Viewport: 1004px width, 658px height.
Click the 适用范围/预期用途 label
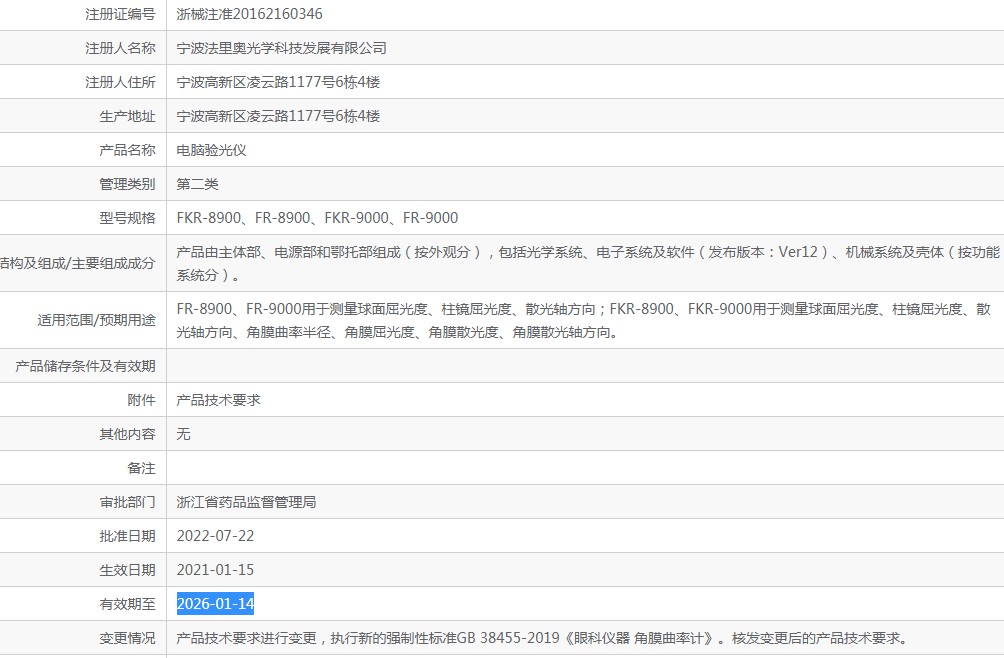tap(96, 320)
